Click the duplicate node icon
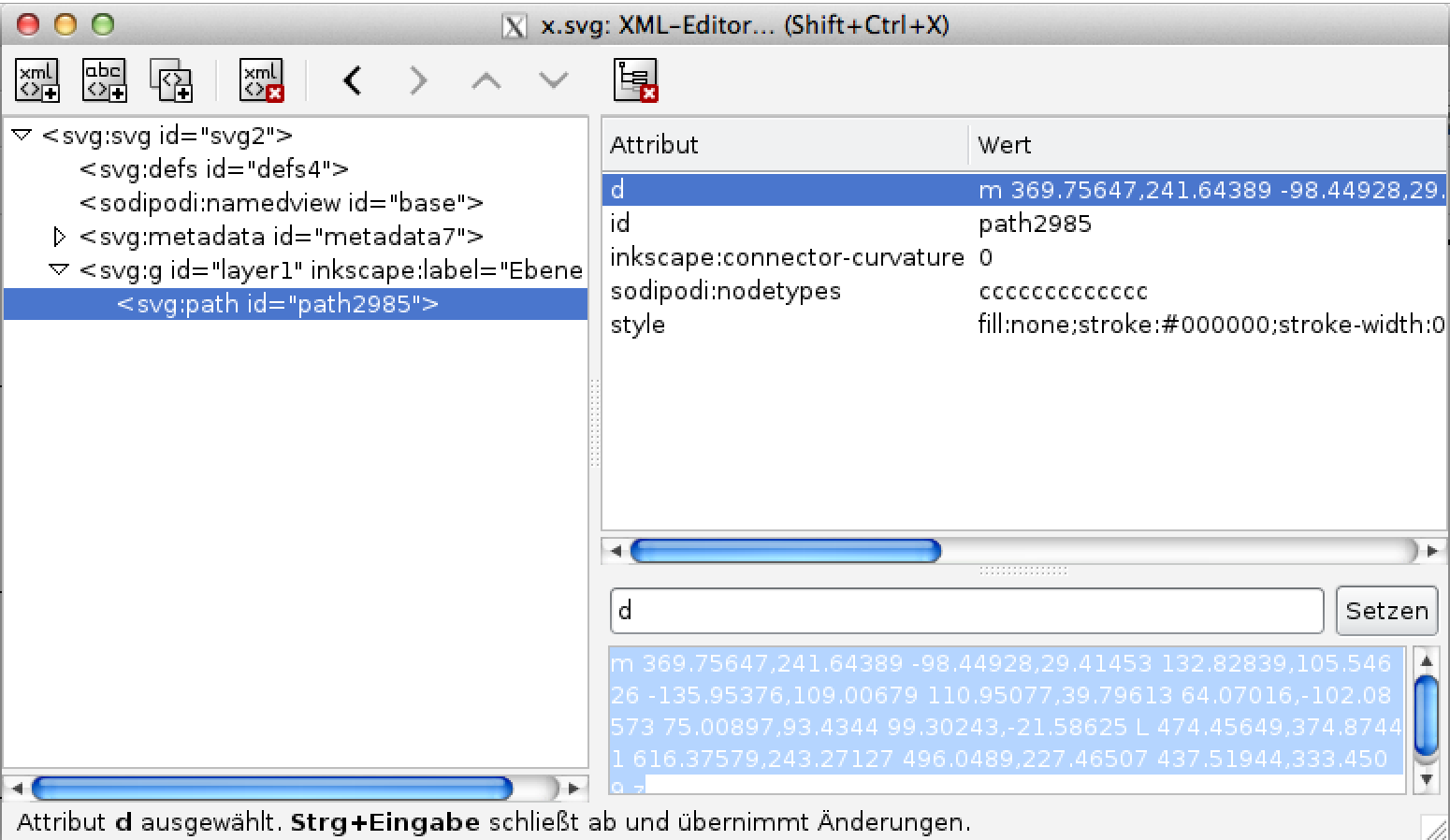The image size is (1450, 840). [171, 80]
